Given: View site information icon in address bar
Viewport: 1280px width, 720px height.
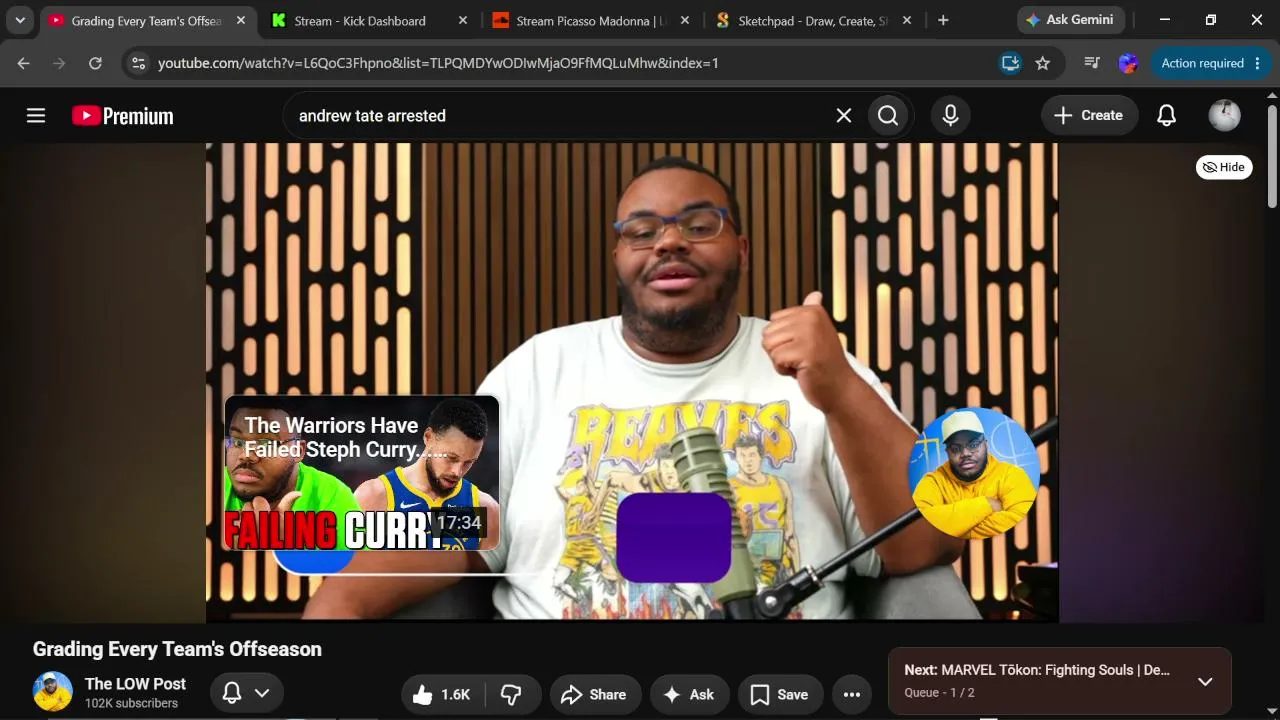Looking at the screenshot, I should [138, 63].
